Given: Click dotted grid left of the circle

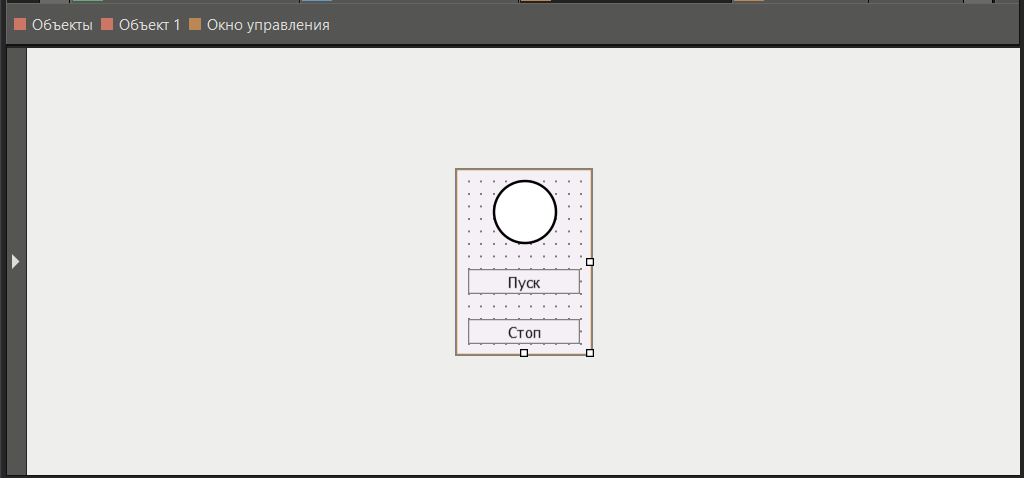Looking at the screenshot, I should point(476,212).
